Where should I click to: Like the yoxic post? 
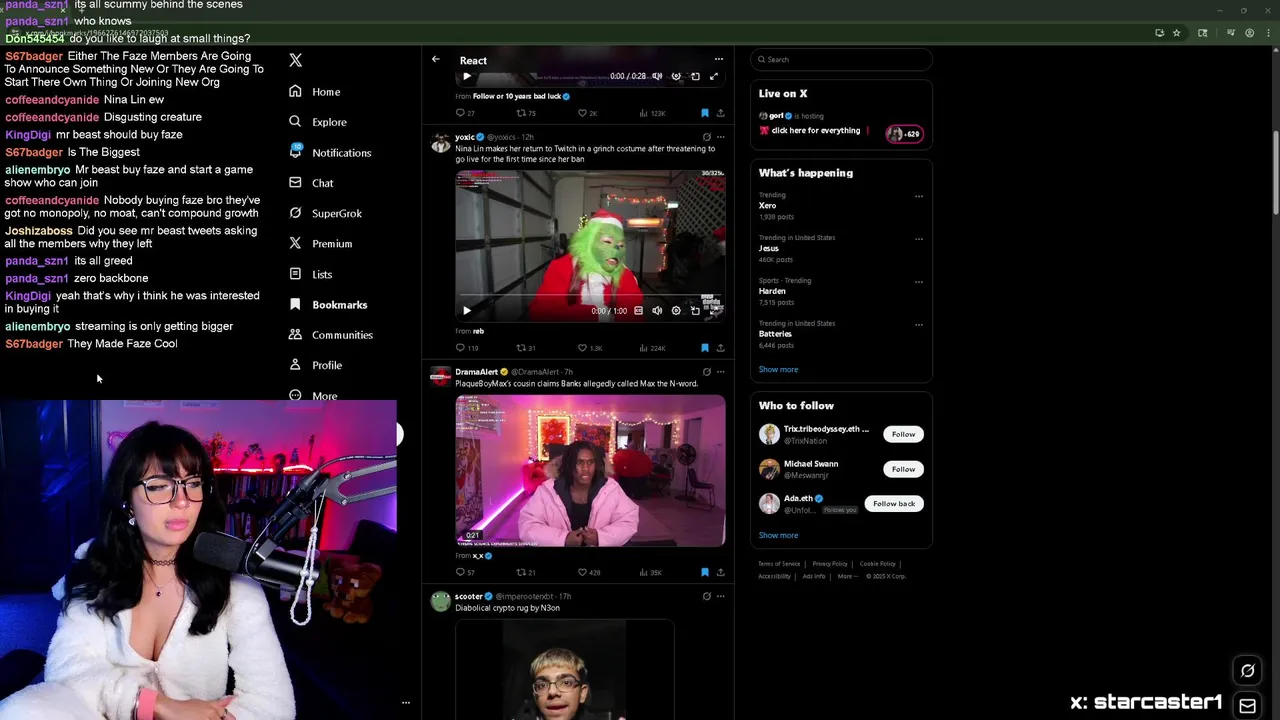point(589,348)
